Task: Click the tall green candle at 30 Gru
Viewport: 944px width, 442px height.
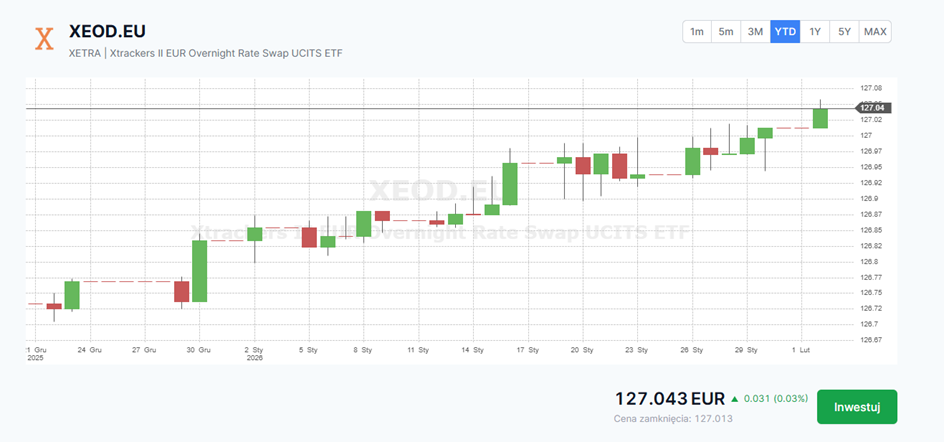Action: pos(200,271)
